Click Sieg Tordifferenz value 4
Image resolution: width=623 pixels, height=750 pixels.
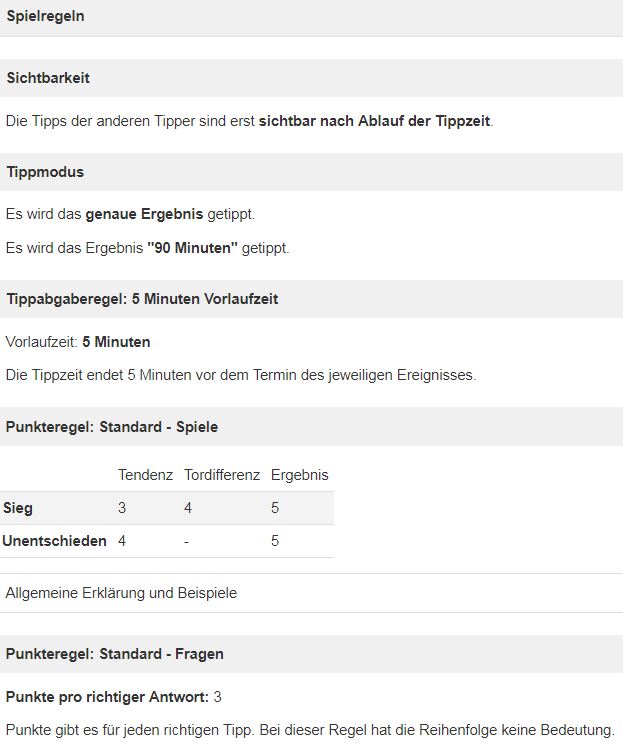click(x=188, y=508)
